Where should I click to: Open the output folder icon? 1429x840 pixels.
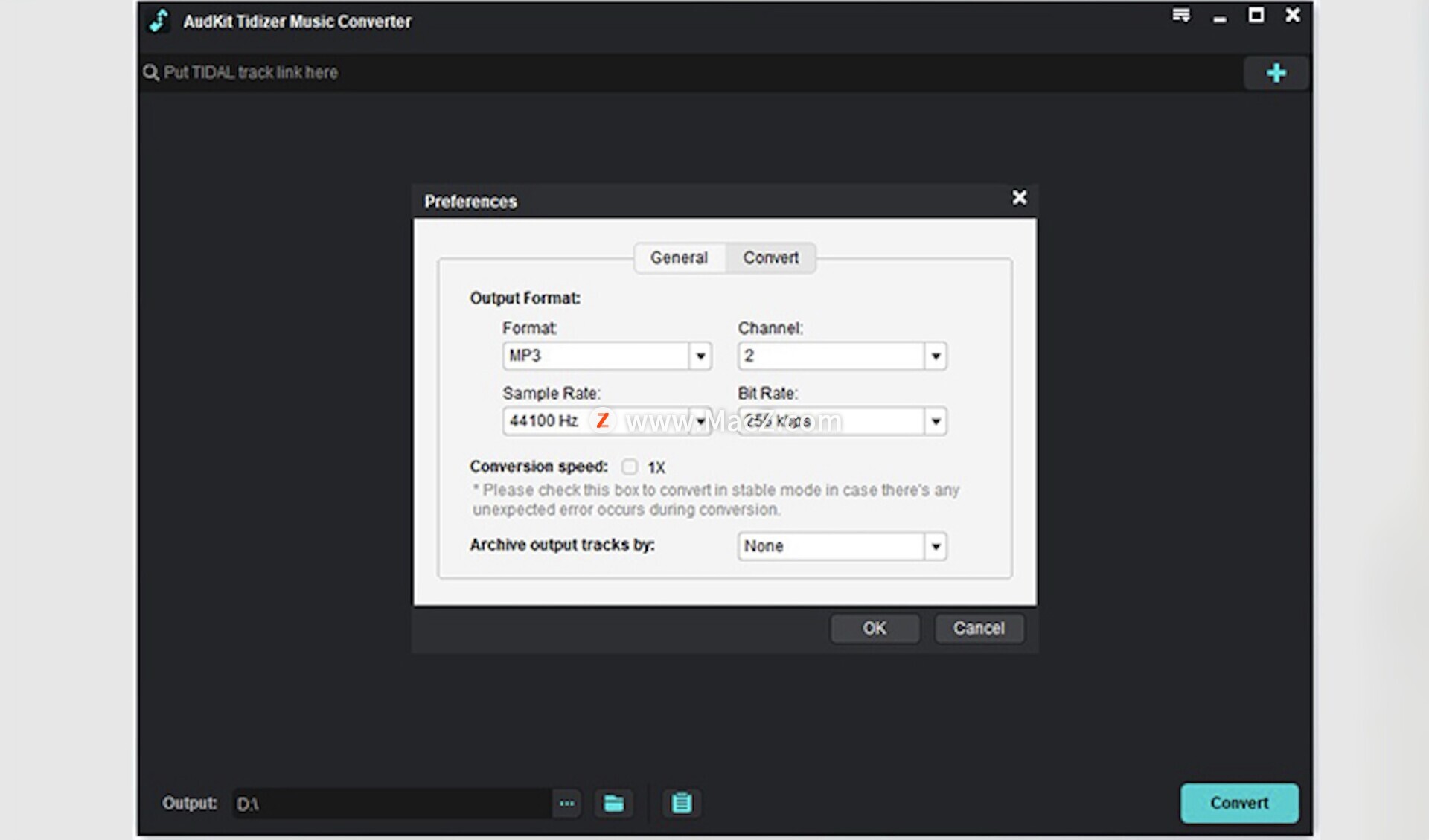click(x=613, y=804)
